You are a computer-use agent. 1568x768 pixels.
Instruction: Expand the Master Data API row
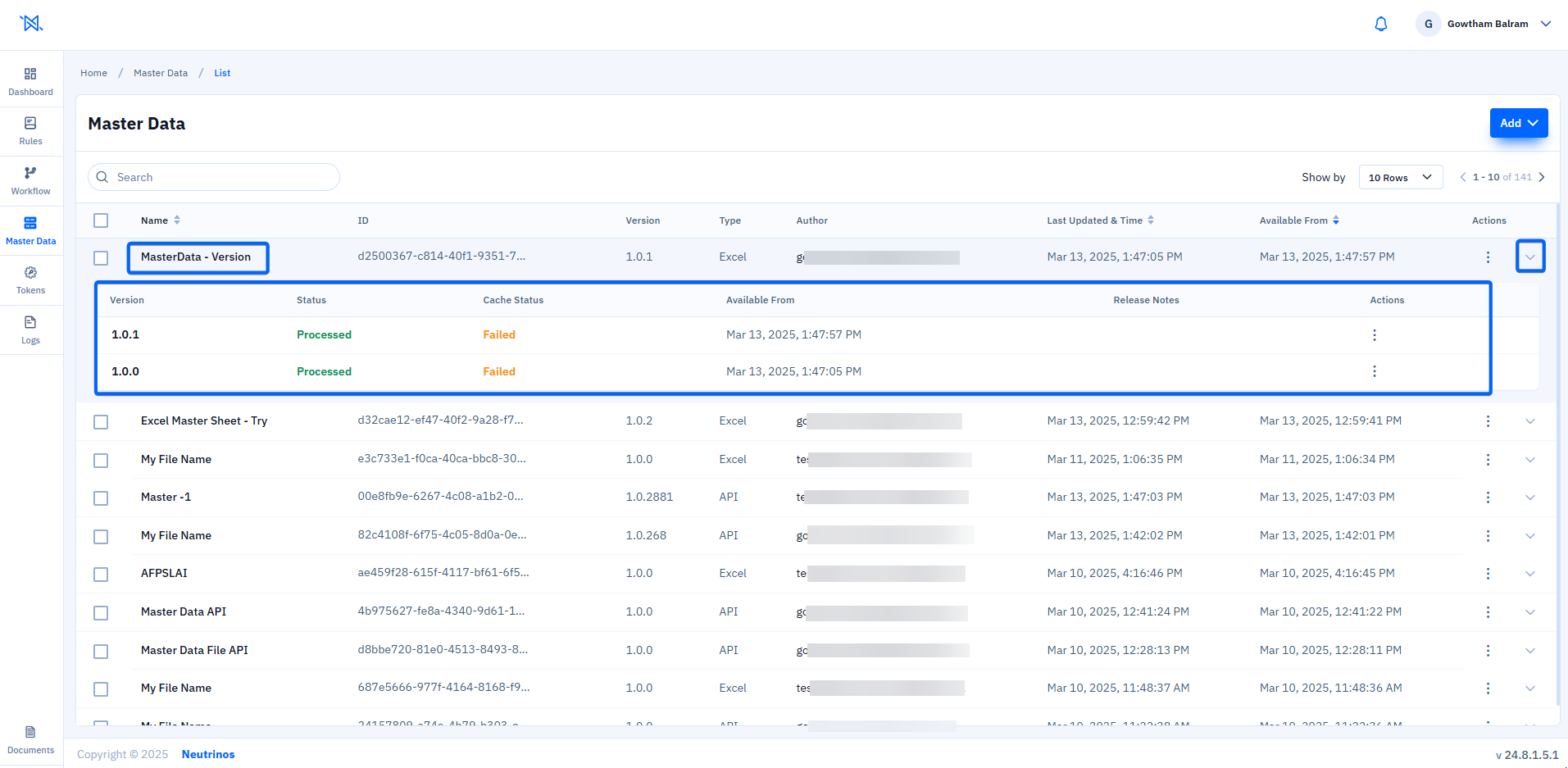1530,612
